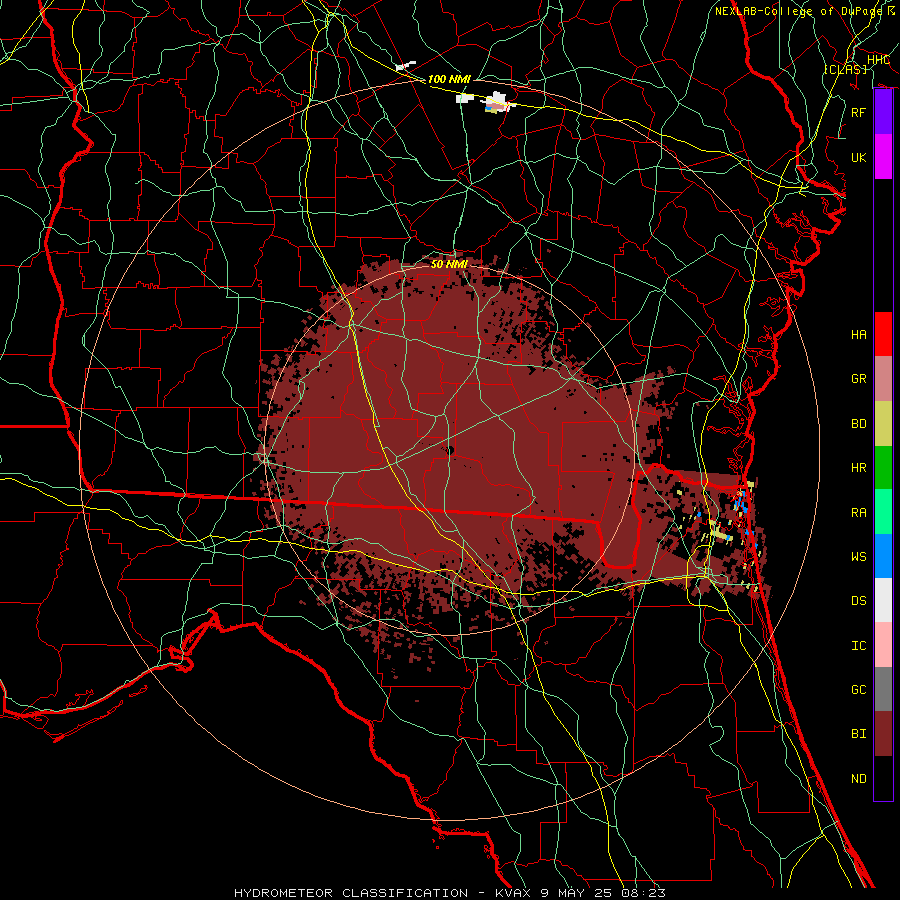The height and width of the screenshot is (900, 900).
Task: Click the DS white legend swatch
Action: pyautogui.click(x=883, y=600)
